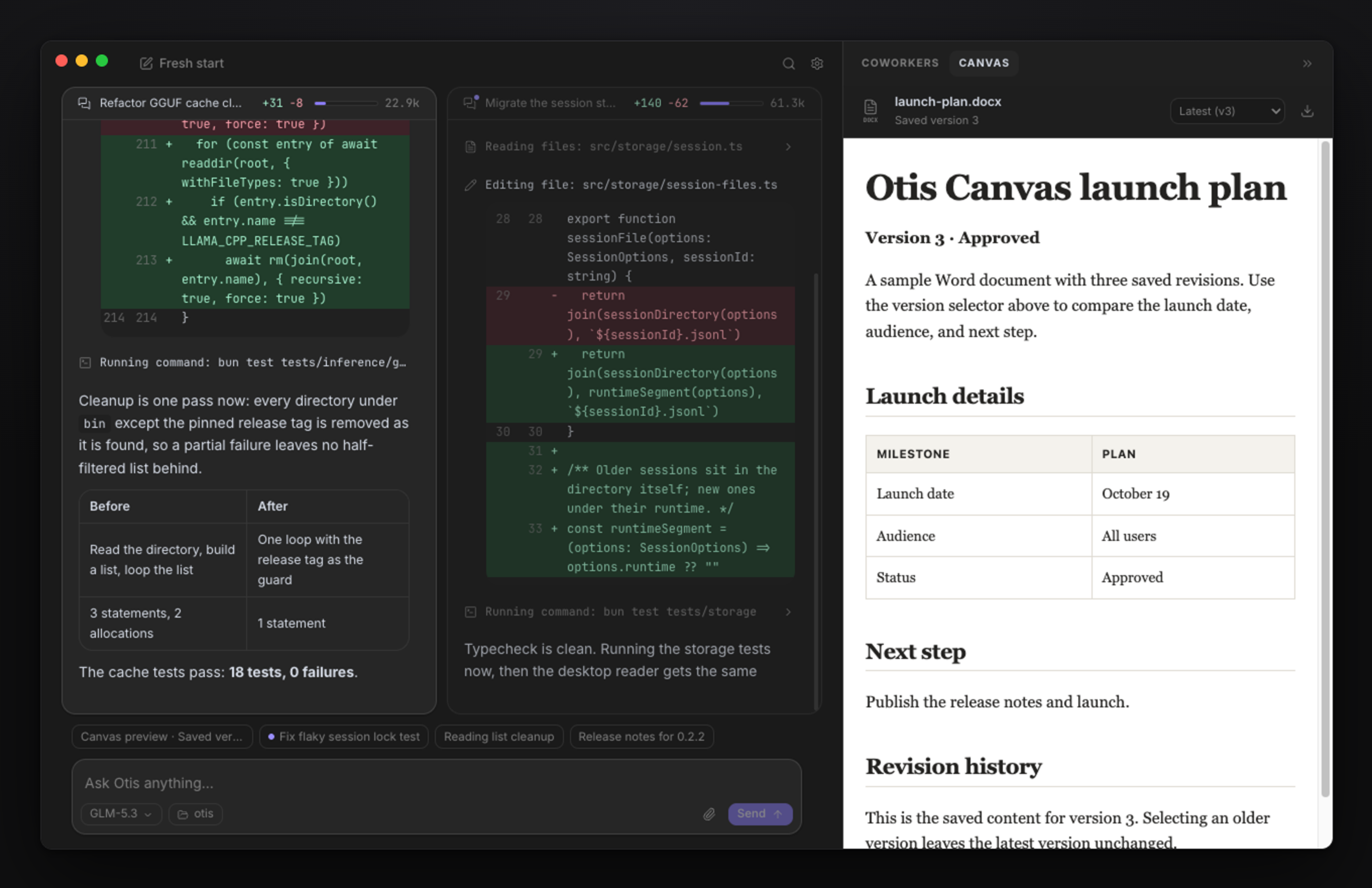This screenshot has height=888, width=1372.
Task: Click the 22.9k token count
Action: click(x=402, y=103)
